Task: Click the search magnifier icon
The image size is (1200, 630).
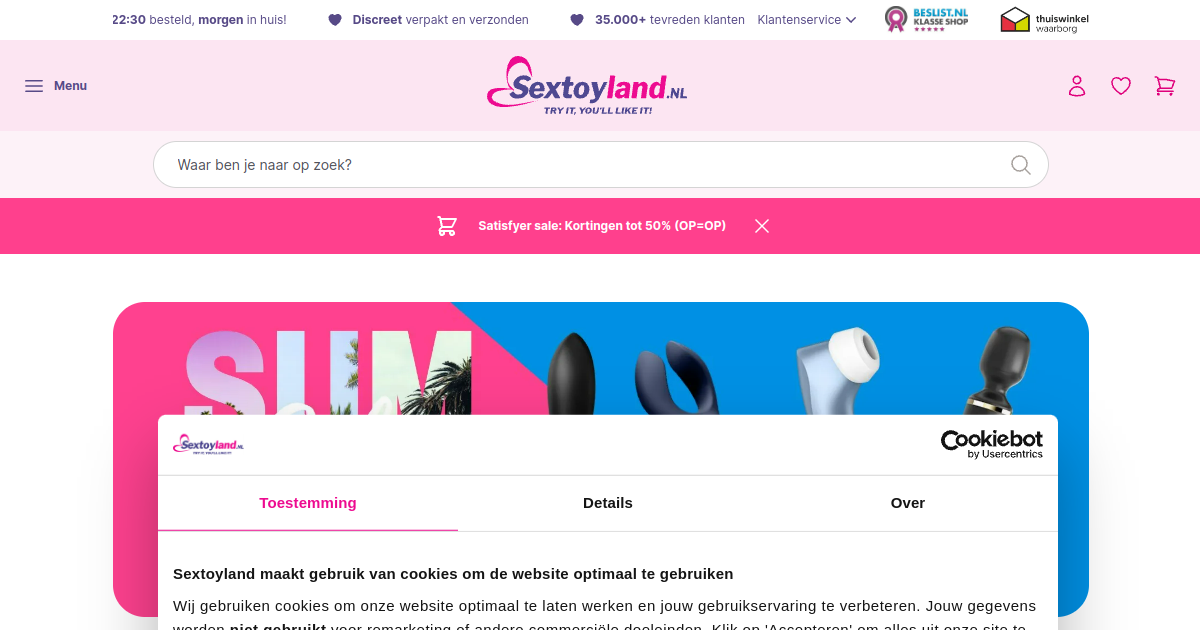Action: [x=1020, y=165]
